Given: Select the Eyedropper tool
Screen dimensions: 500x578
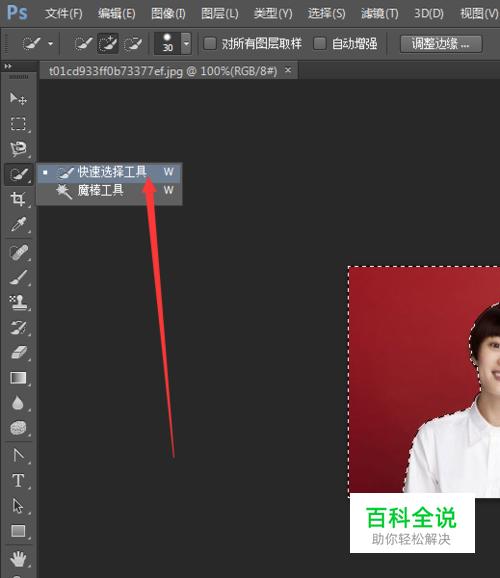Looking at the screenshot, I should click(x=18, y=224).
